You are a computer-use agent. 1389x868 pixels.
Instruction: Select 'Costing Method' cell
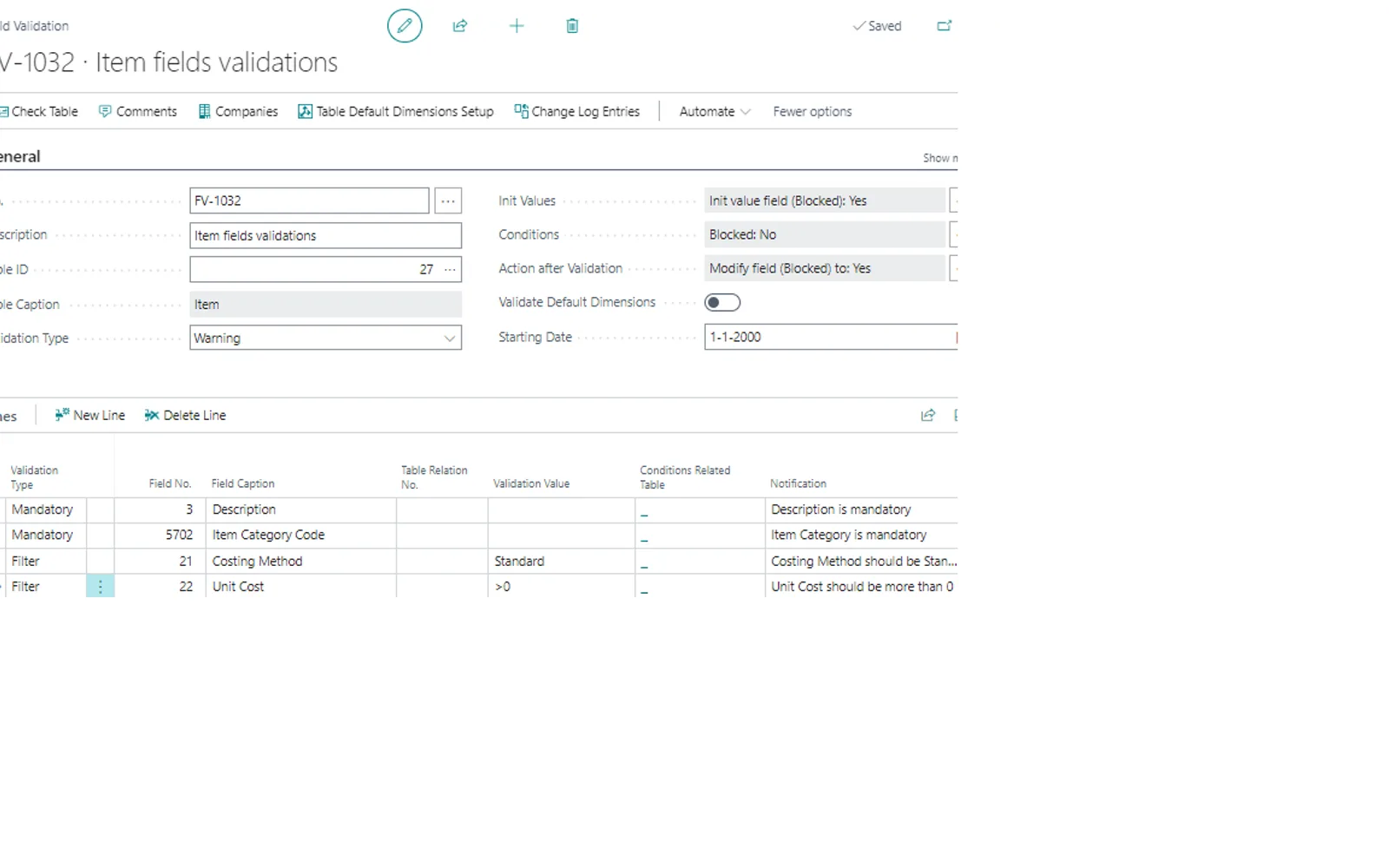click(x=300, y=562)
